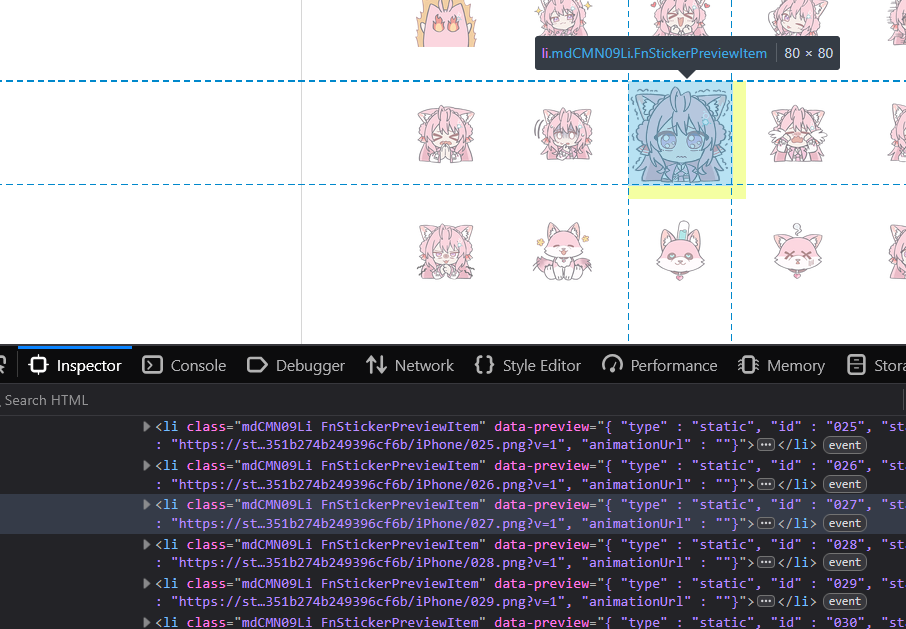Switch to the Performance tab

coord(659,366)
